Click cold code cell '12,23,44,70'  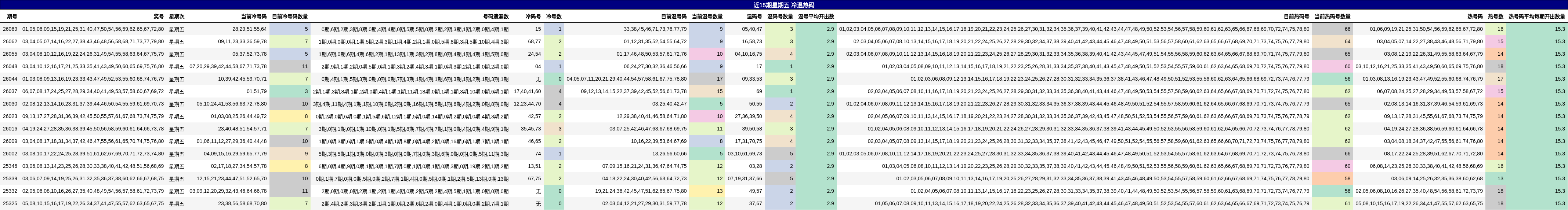tap(527, 104)
